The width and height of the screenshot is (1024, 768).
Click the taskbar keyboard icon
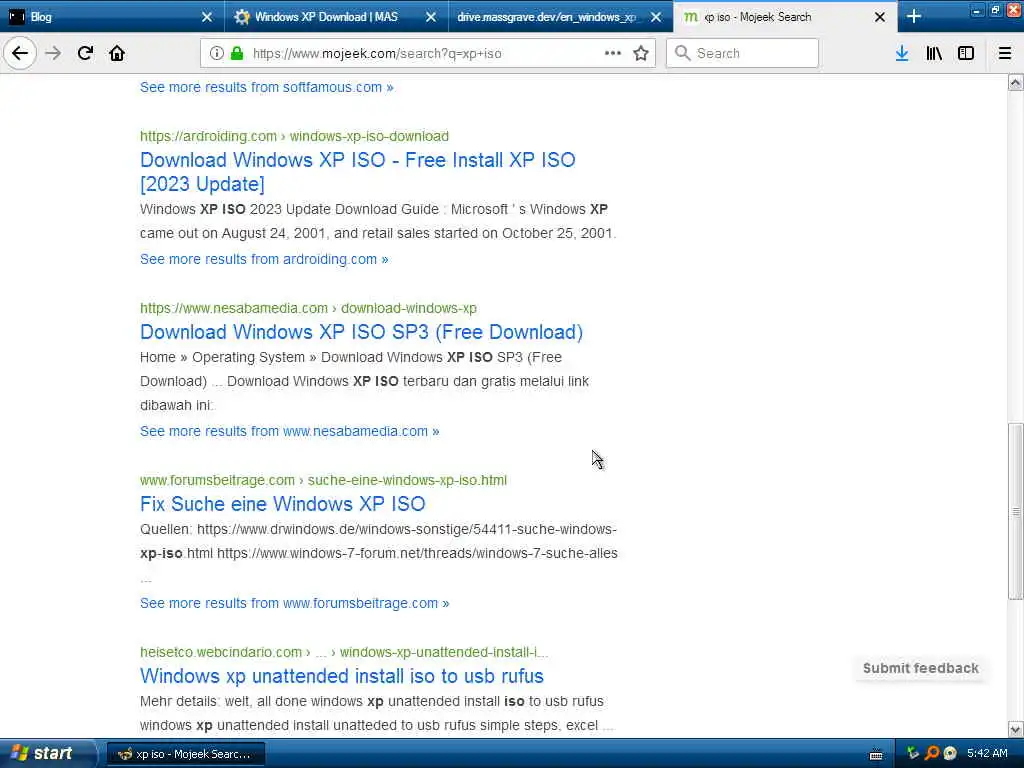point(876,754)
